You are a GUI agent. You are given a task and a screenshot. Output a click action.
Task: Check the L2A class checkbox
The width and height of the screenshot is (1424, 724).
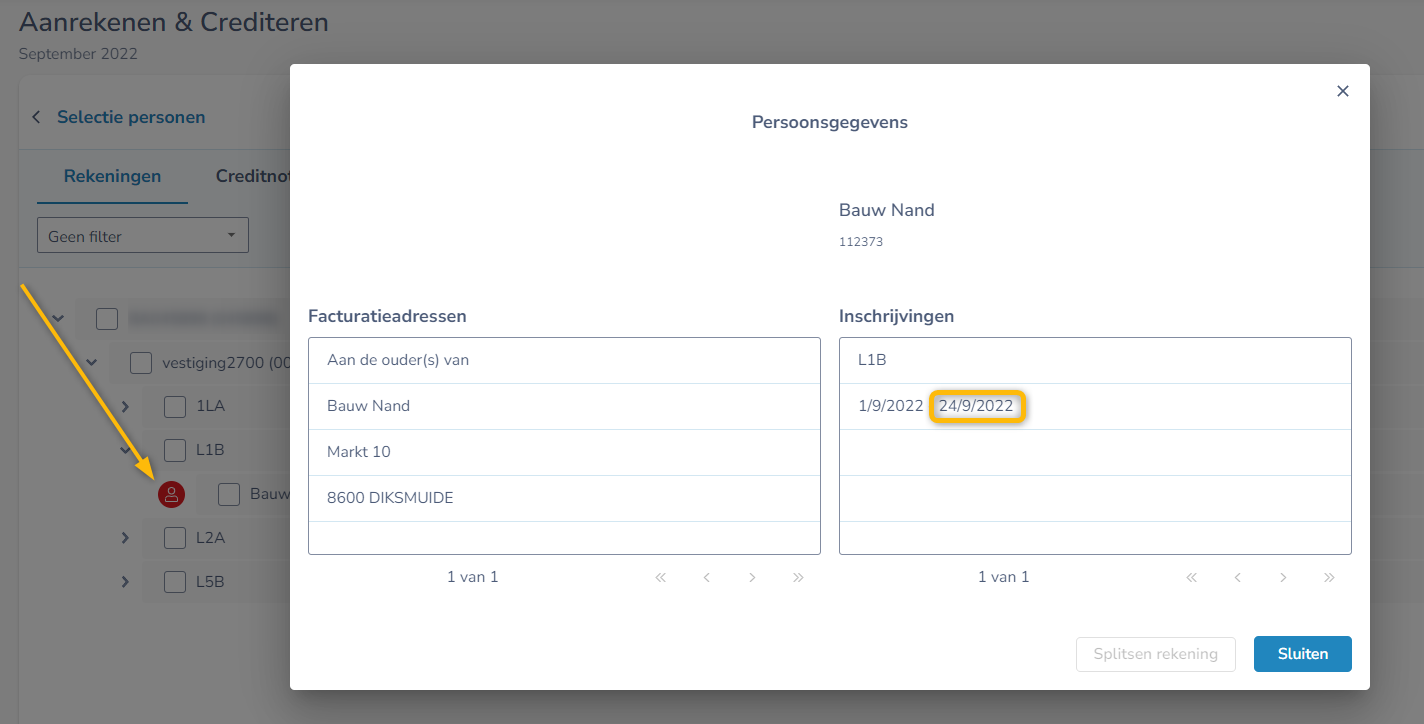pyautogui.click(x=175, y=538)
